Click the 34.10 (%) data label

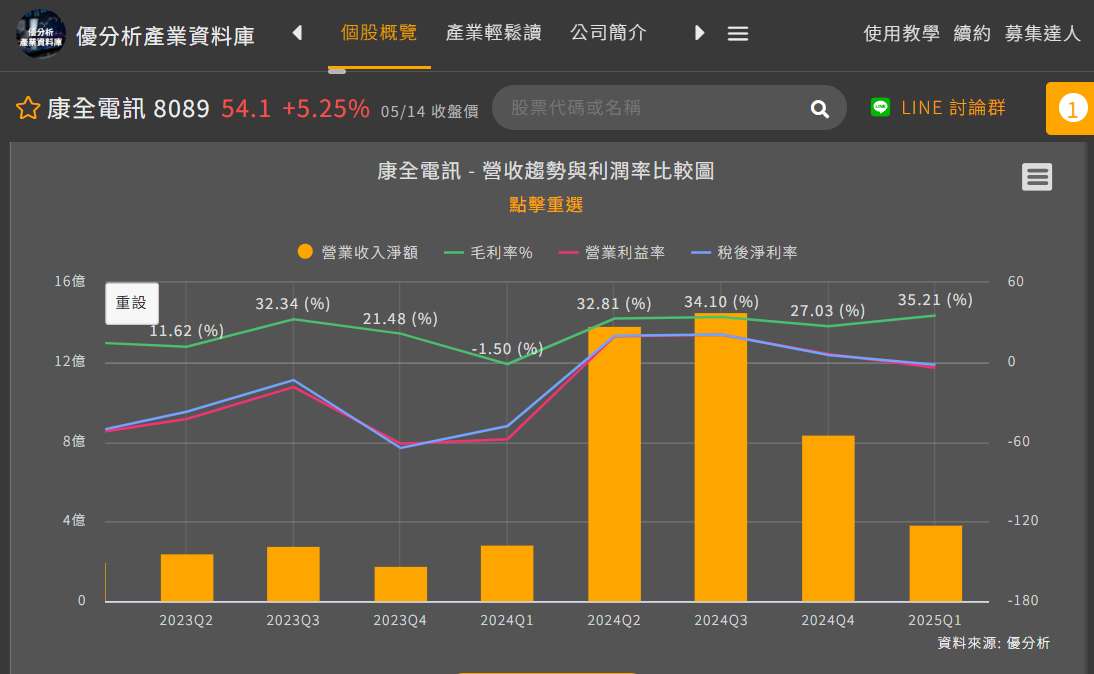click(x=721, y=302)
